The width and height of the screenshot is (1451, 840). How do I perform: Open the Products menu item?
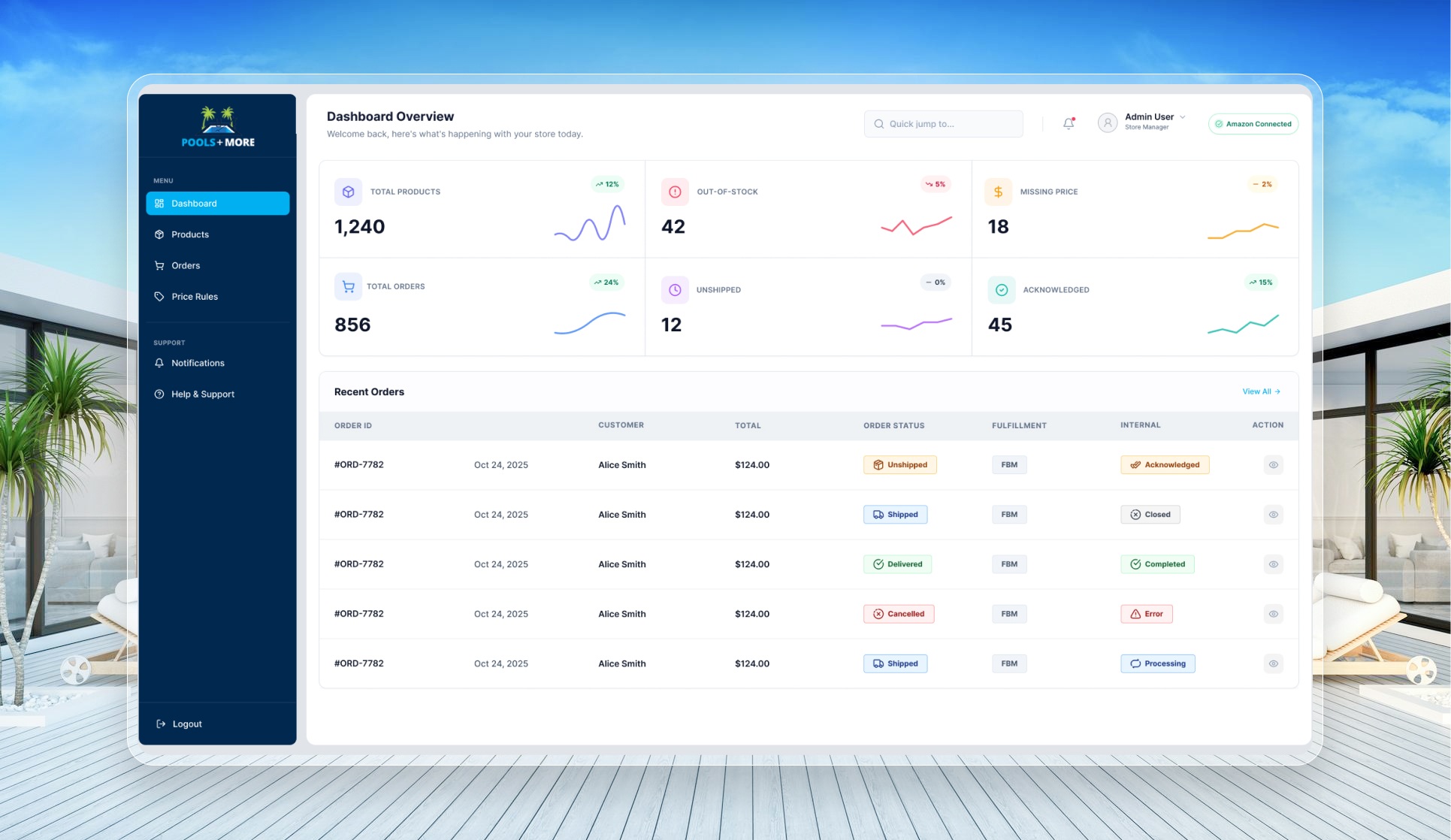tap(190, 234)
